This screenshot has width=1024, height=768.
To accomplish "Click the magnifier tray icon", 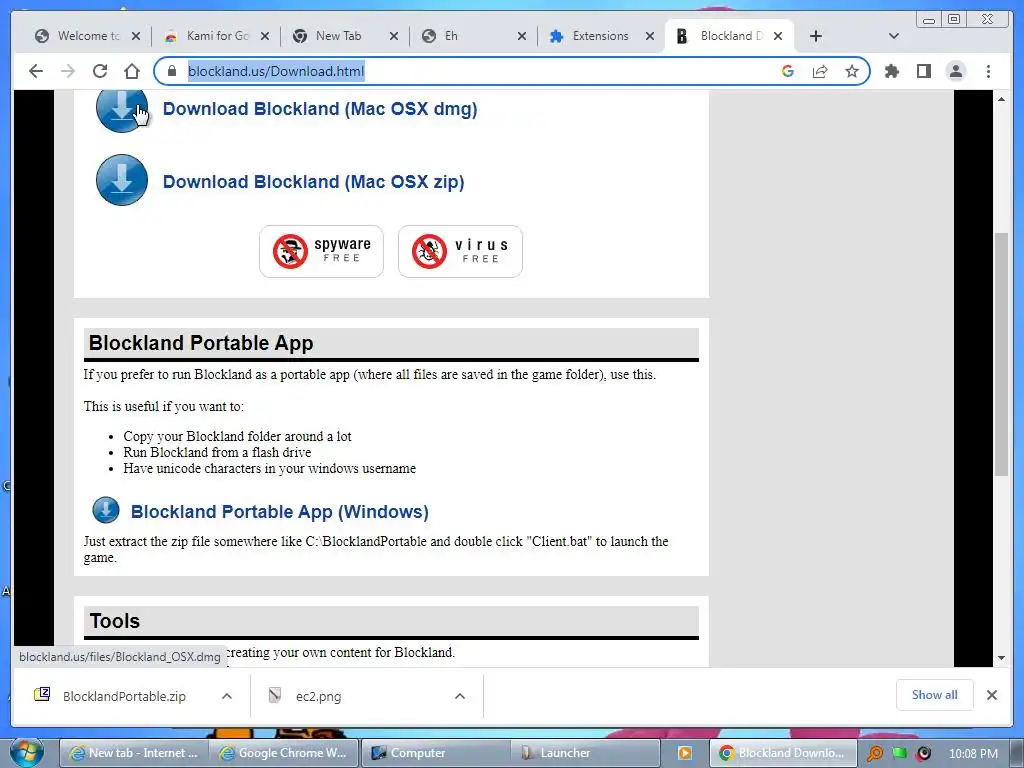I will coord(874,754).
